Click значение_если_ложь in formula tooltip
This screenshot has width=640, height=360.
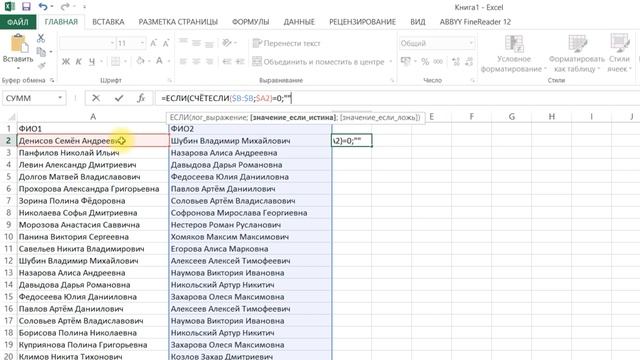tap(380, 118)
